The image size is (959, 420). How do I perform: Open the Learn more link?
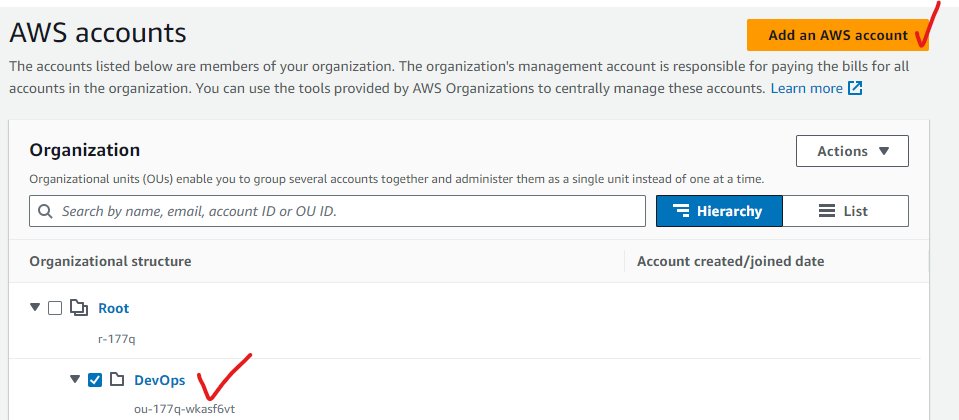pyautogui.click(x=806, y=88)
